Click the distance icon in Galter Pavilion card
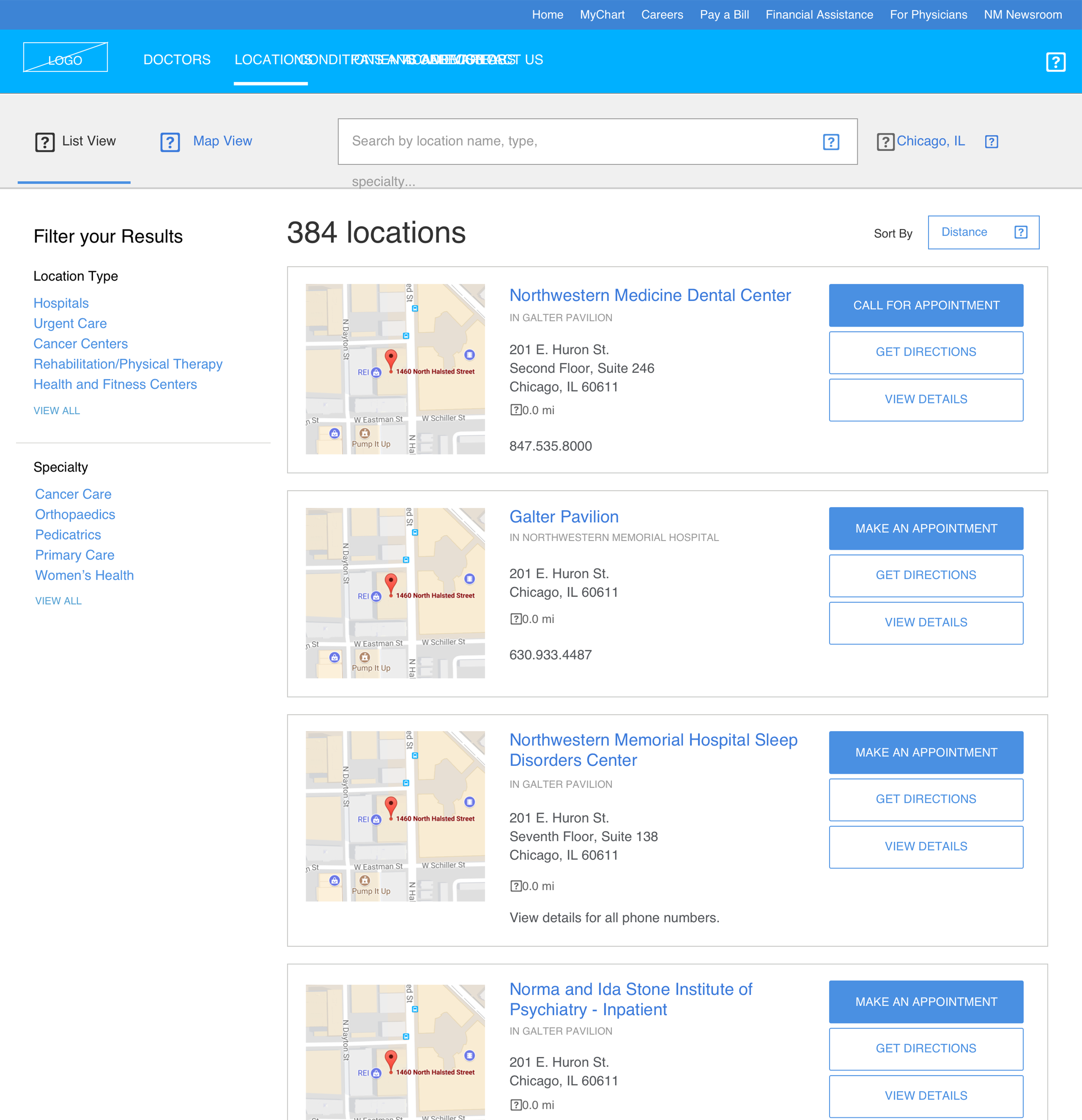The image size is (1082, 1120). click(x=515, y=619)
